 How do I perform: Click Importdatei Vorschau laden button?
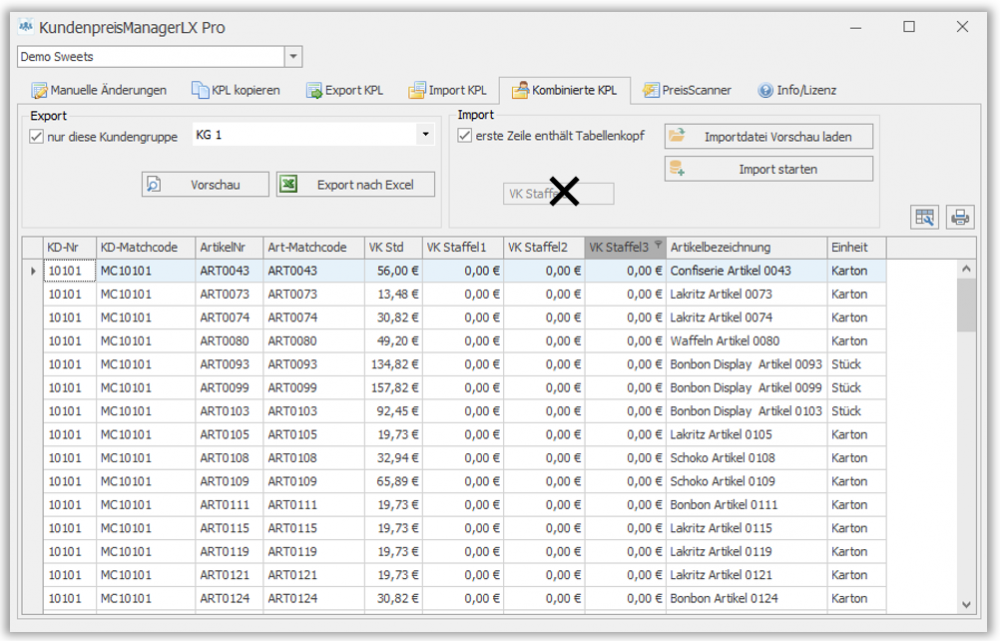coord(768,136)
